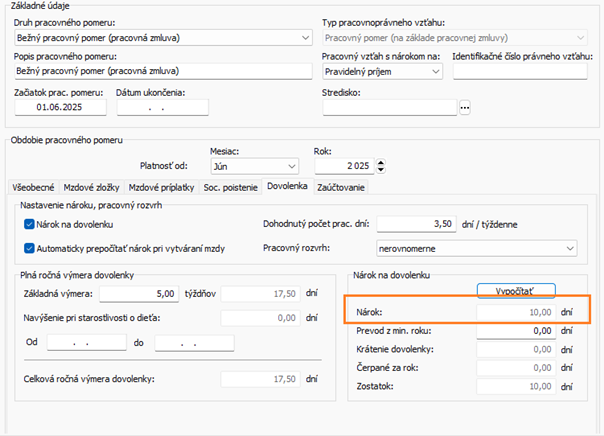This screenshot has width=604, height=436.
Task: Switch to the Zaúčtovanie tab
Action: [341, 188]
